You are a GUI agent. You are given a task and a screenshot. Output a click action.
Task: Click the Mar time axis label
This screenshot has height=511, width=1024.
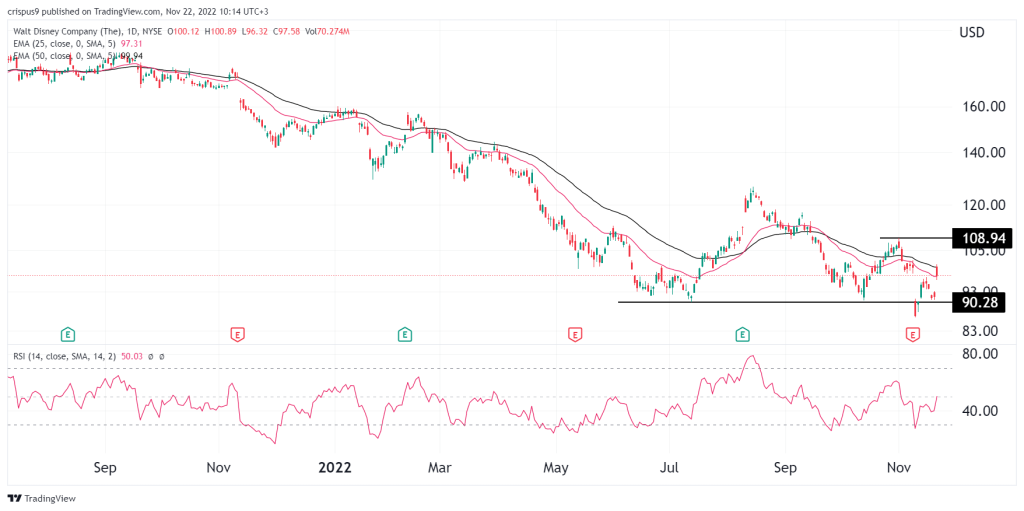439,469
